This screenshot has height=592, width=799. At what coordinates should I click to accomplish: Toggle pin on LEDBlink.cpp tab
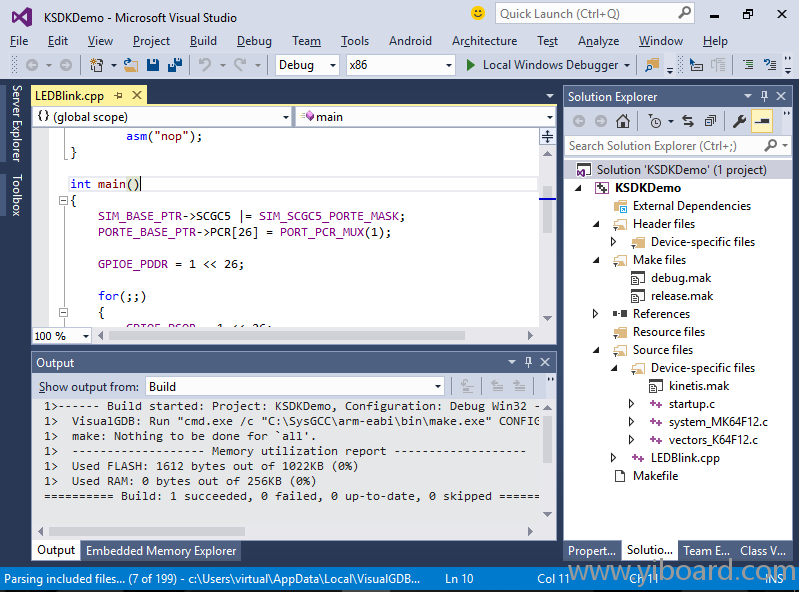[x=119, y=95]
